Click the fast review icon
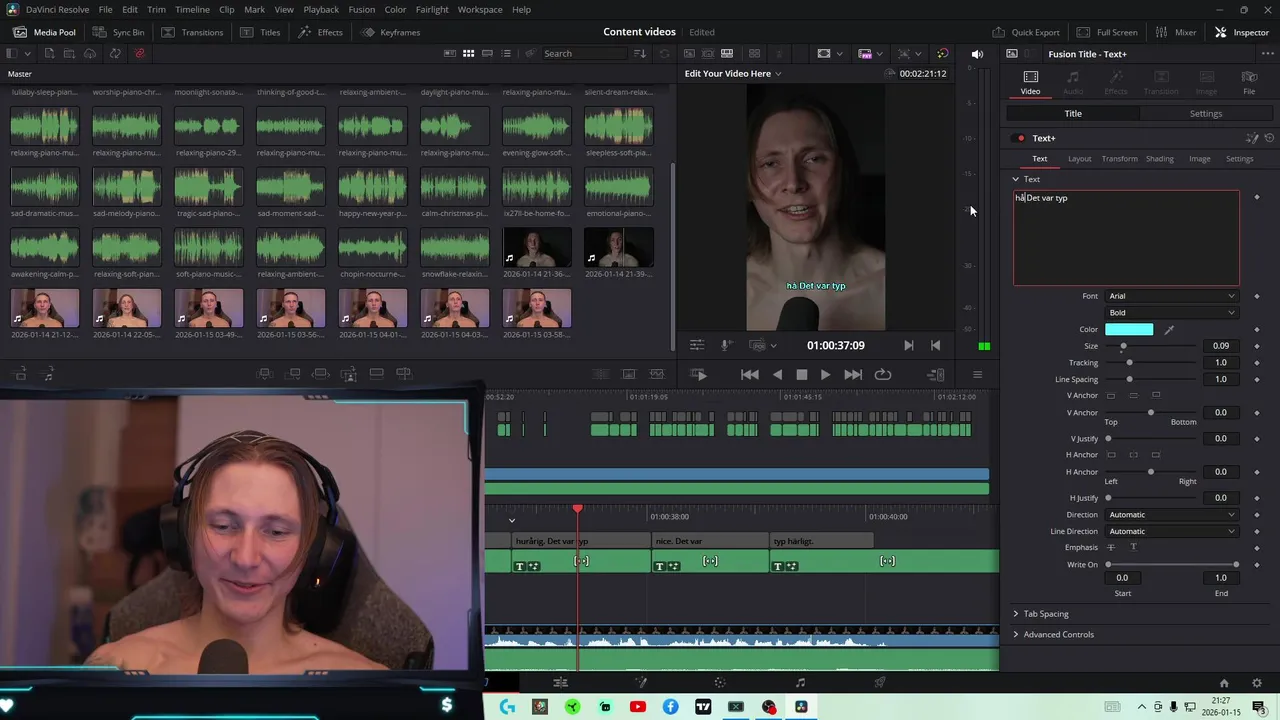 tap(699, 374)
